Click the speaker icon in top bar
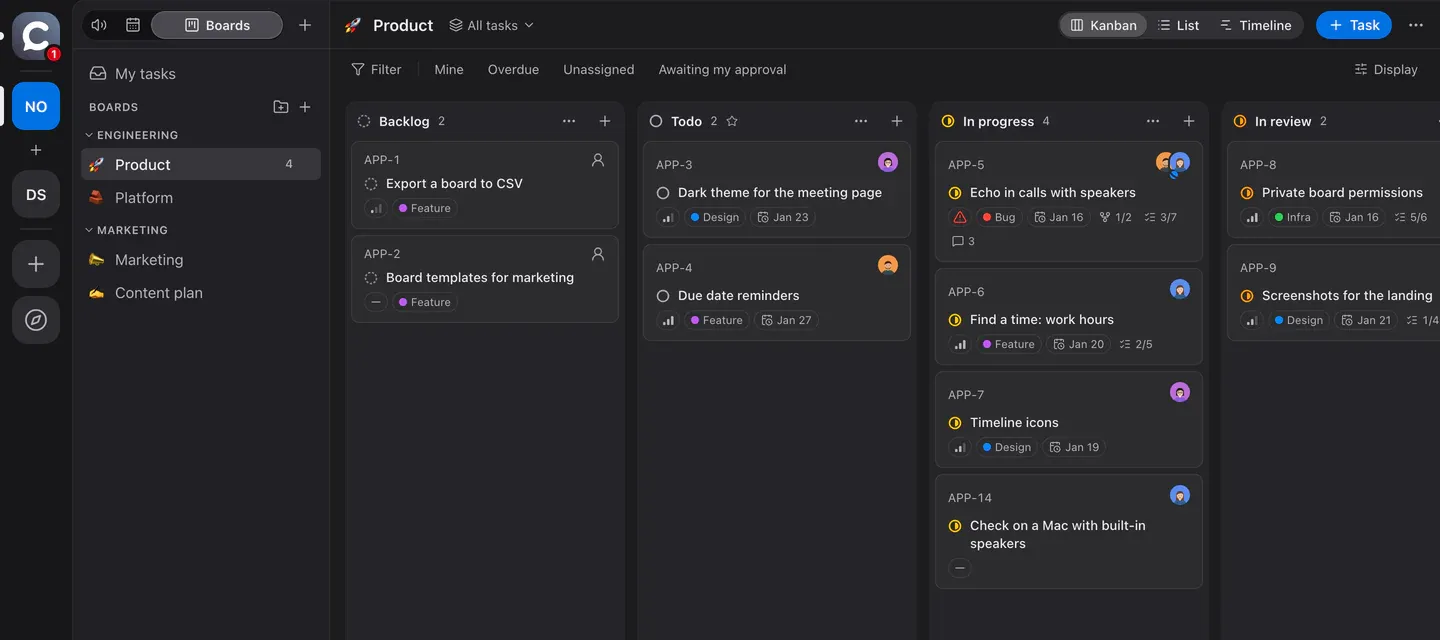This screenshot has height=640, width=1440. pyautogui.click(x=99, y=25)
